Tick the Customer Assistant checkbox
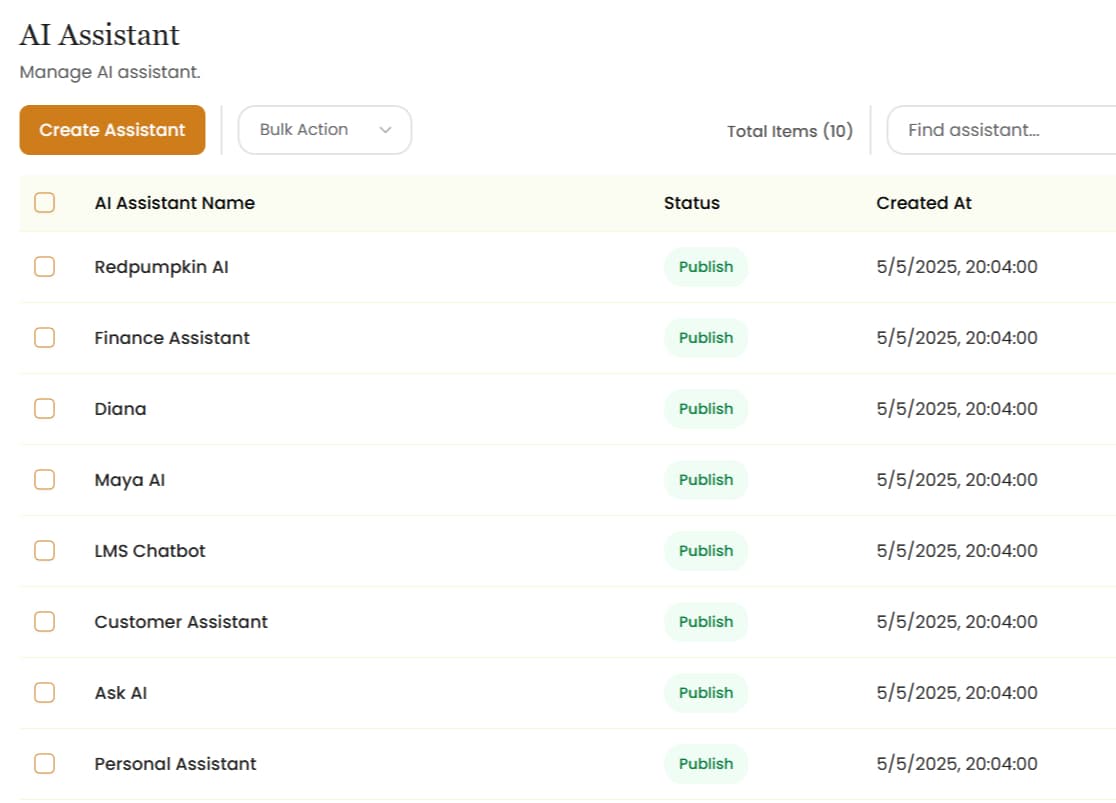The width and height of the screenshot is (1116, 803). [x=44, y=622]
